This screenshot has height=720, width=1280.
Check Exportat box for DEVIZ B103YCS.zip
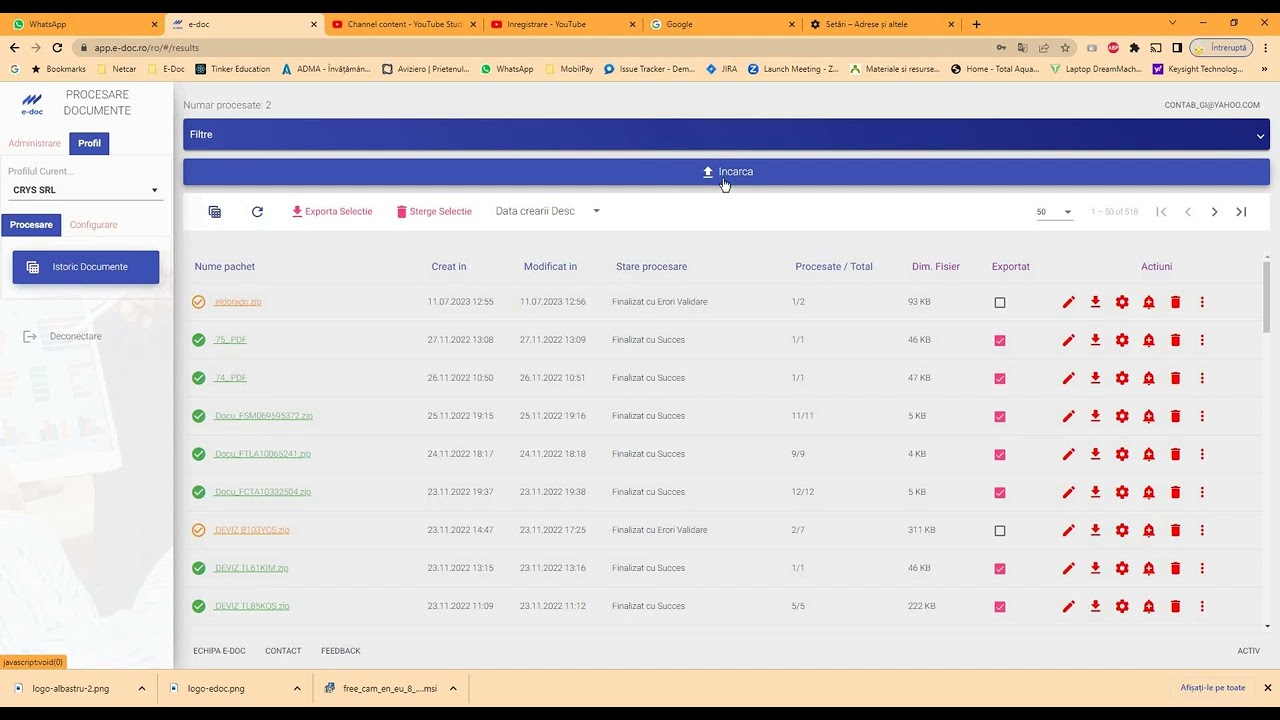1000,531
